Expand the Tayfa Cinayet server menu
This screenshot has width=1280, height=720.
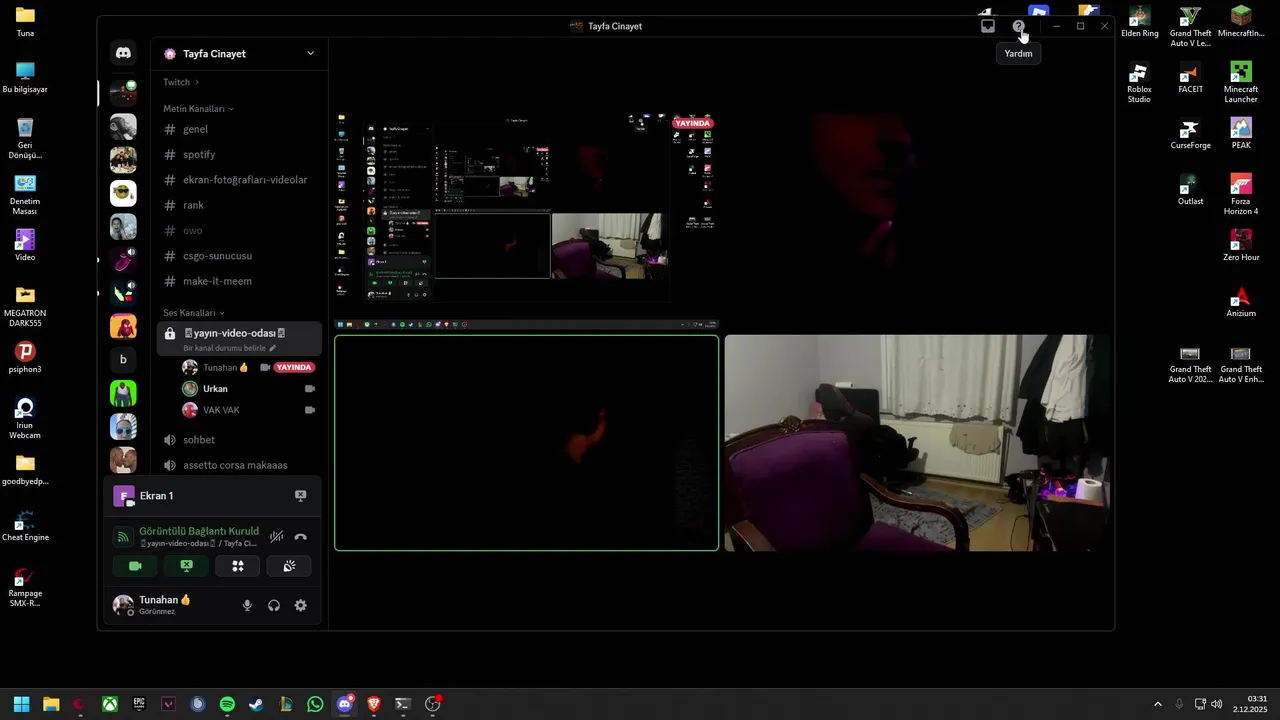(x=310, y=54)
